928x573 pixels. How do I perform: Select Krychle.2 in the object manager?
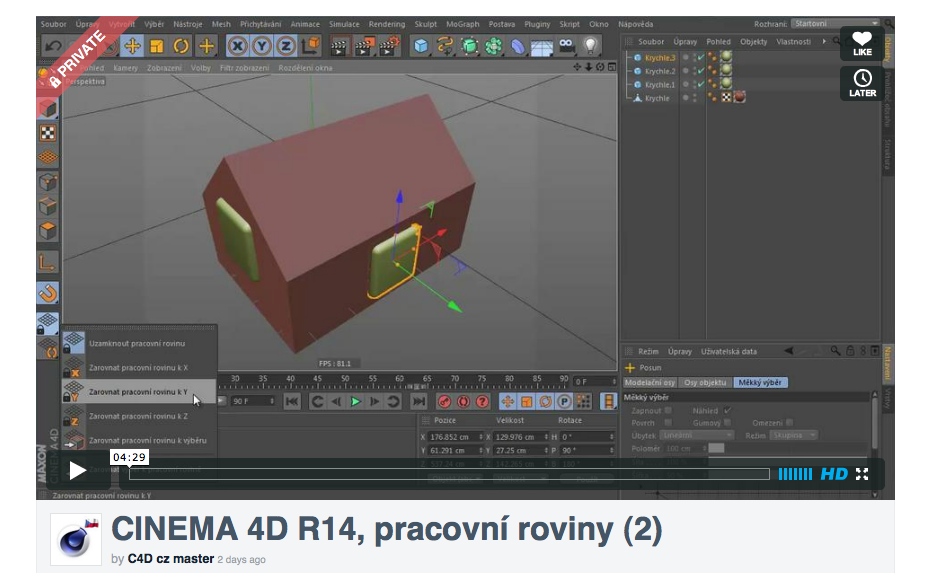[x=660, y=71]
